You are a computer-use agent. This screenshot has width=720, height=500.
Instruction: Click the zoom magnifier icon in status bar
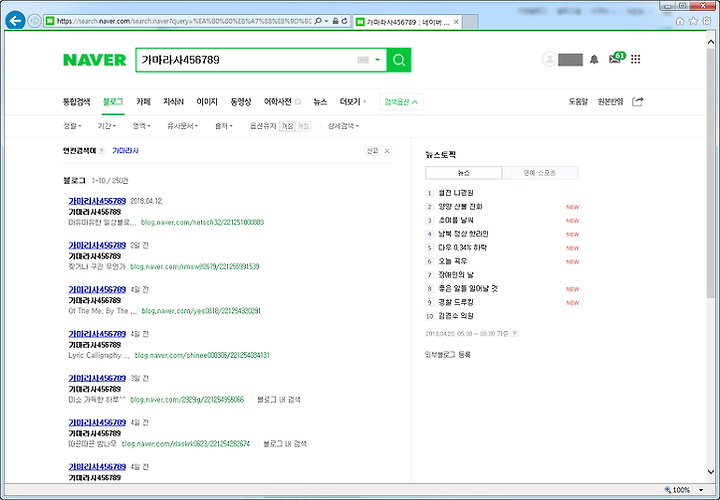668,490
